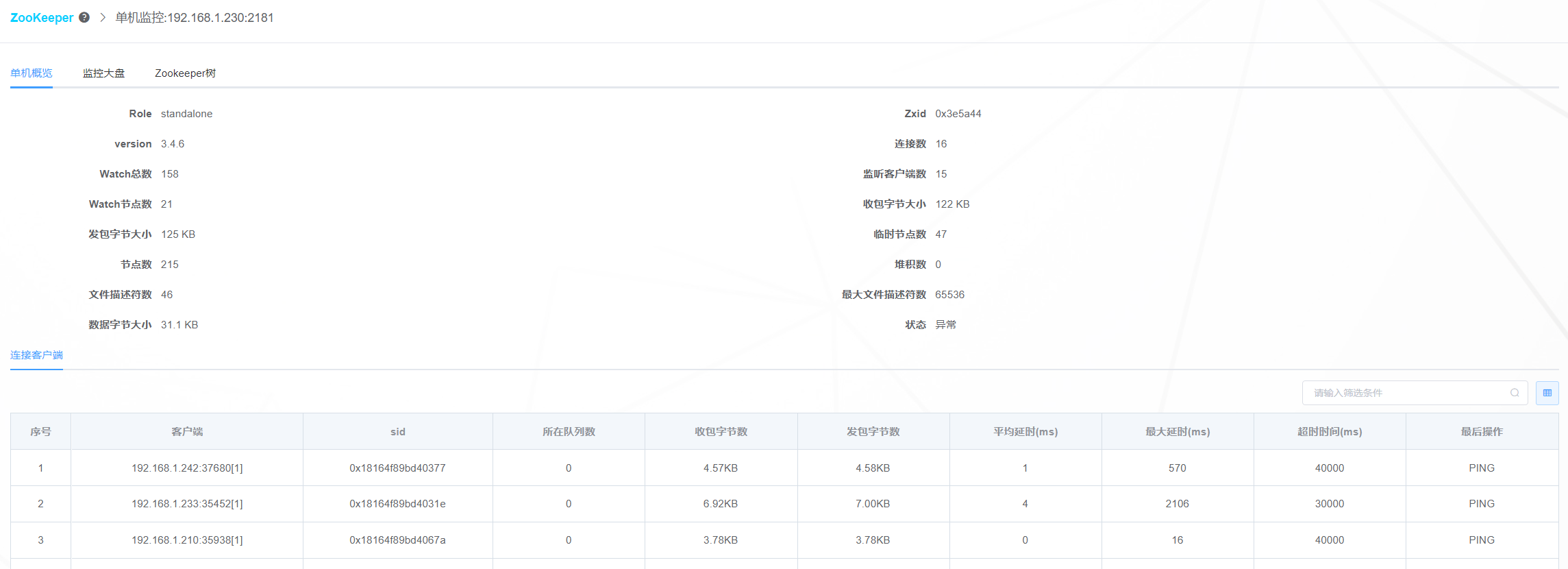Click the 收包字节数 column header
This screenshot has height=569, width=1568.
coord(721,432)
